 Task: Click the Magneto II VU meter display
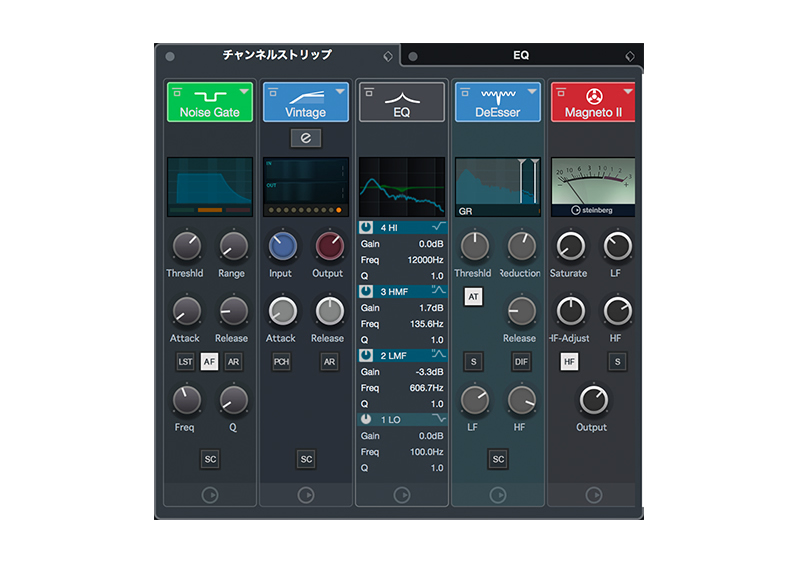click(593, 187)
